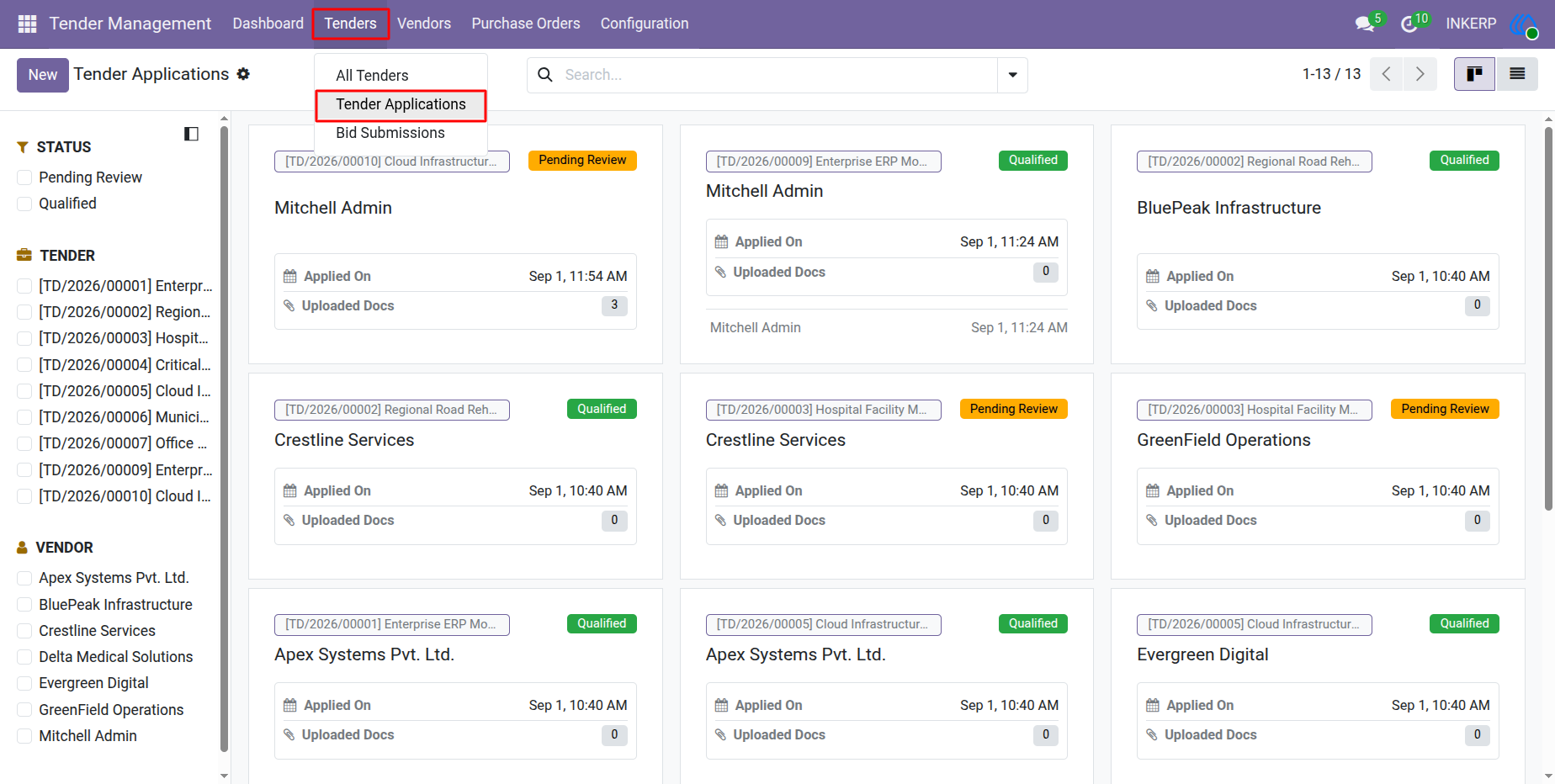
Task: Click the VENDOR person icon
Action: (x=23, y=548)
